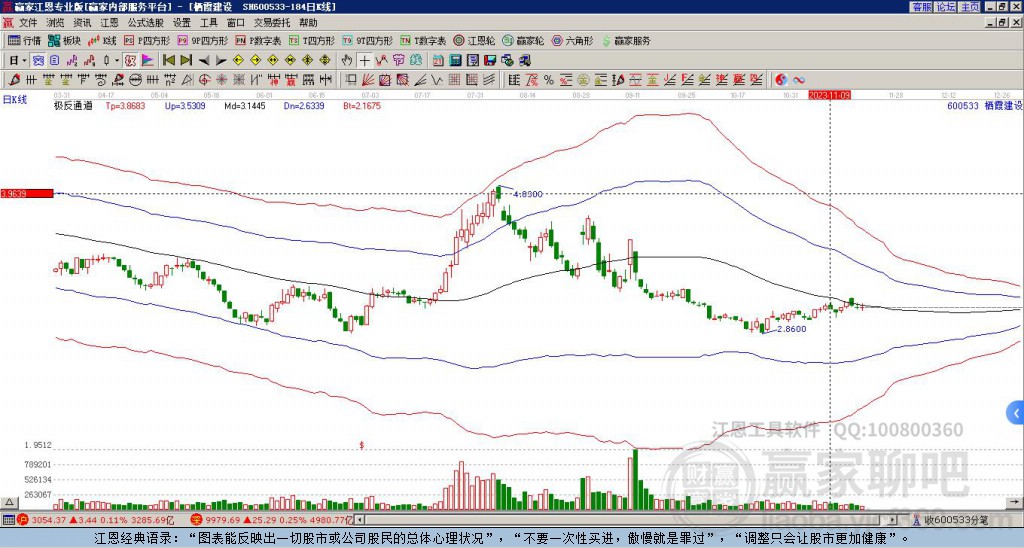Open the T数字表 tool
Viewport: 1024px width, 548px height.
point(423,40)
